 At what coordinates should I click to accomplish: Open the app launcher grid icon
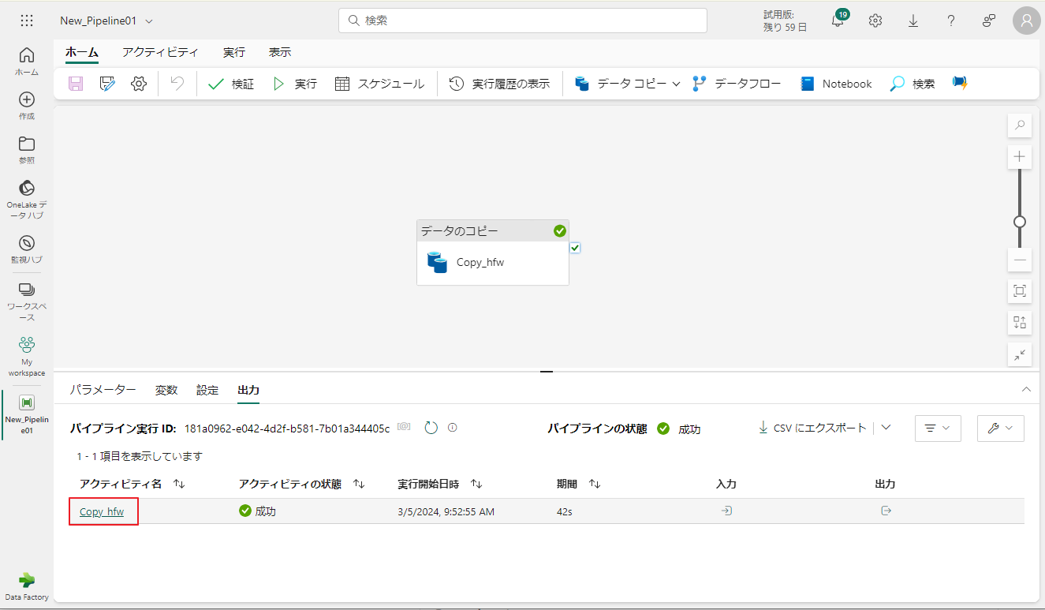(27, 21)
